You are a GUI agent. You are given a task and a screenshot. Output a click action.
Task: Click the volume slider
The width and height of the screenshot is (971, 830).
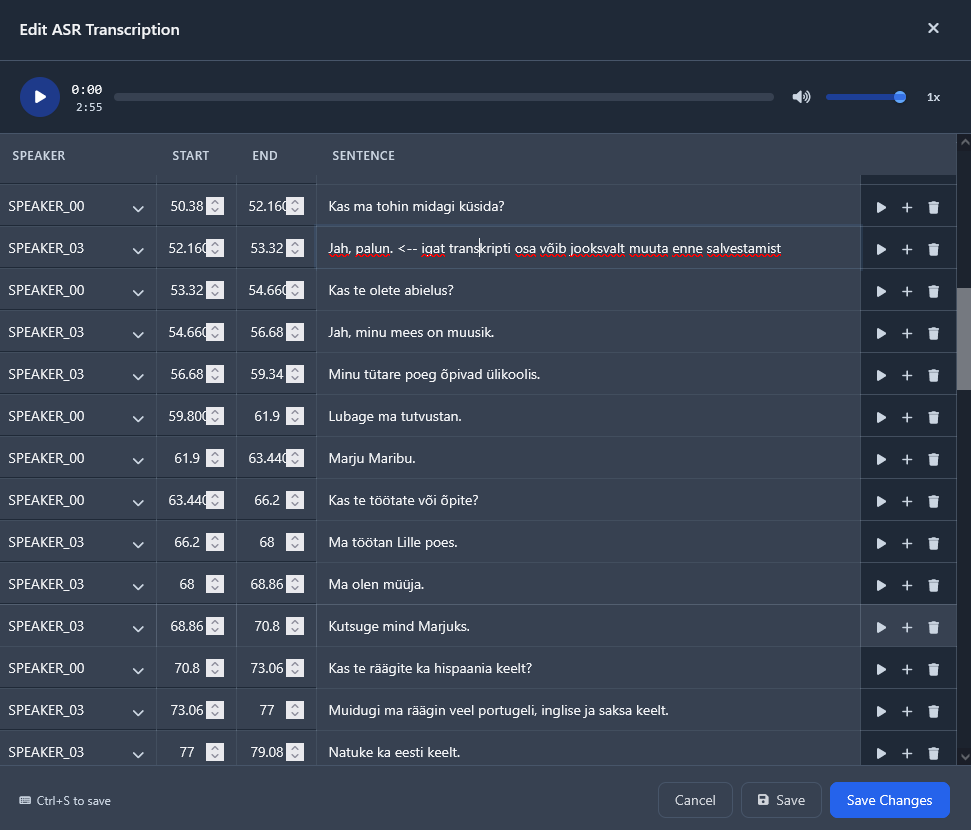tap(866, 97)
